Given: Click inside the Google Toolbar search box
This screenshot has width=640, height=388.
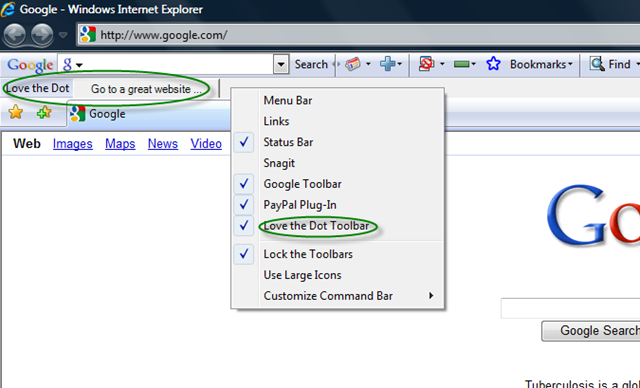Looking at the screenshot, I should 178,64.
